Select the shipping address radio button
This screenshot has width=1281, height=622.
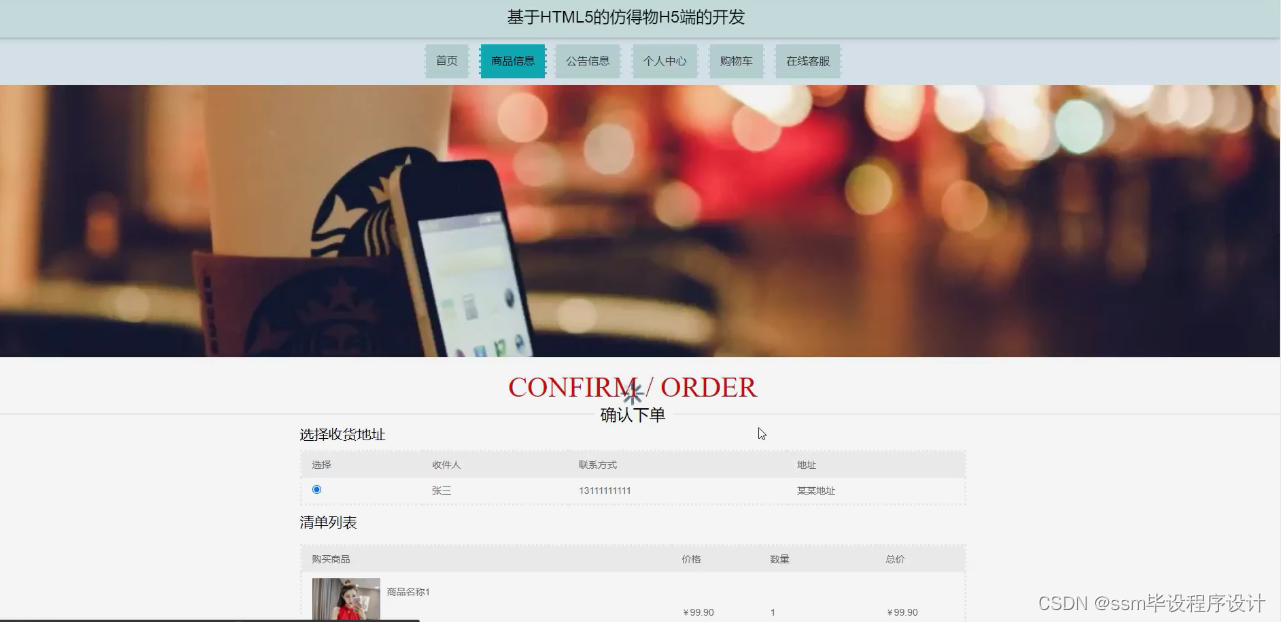[317, 489]
